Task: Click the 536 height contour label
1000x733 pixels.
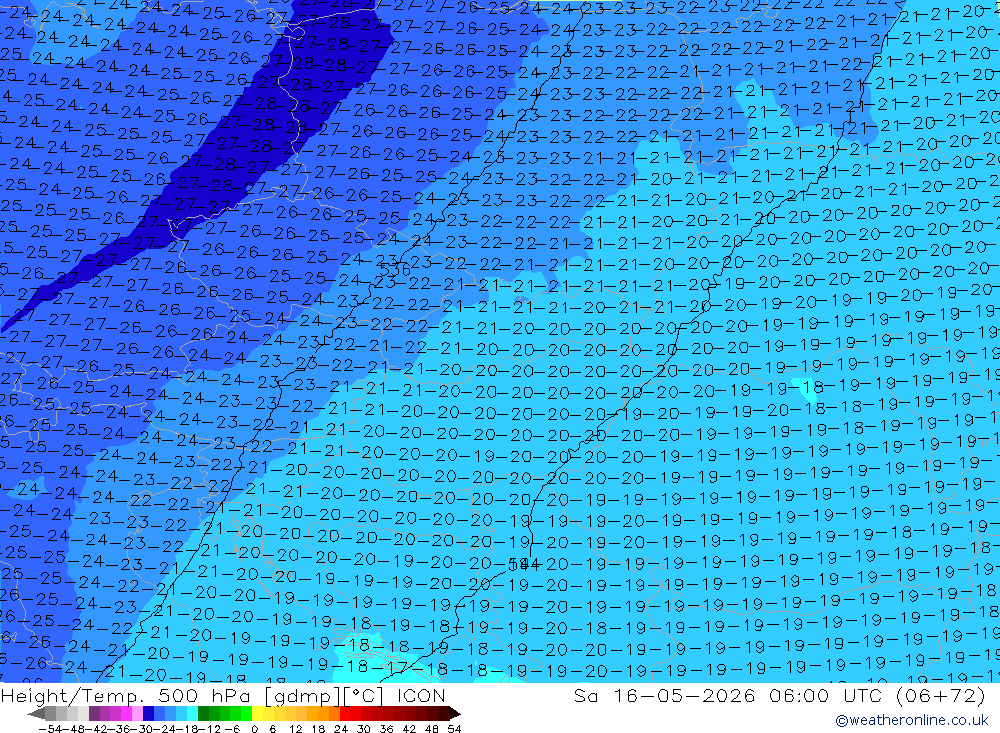Action: coord(395,269)
